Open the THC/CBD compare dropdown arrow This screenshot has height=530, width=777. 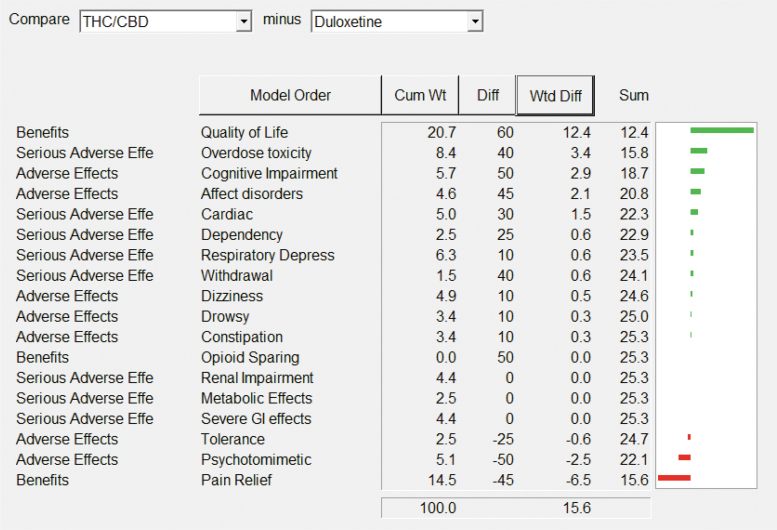click(243, 22)
